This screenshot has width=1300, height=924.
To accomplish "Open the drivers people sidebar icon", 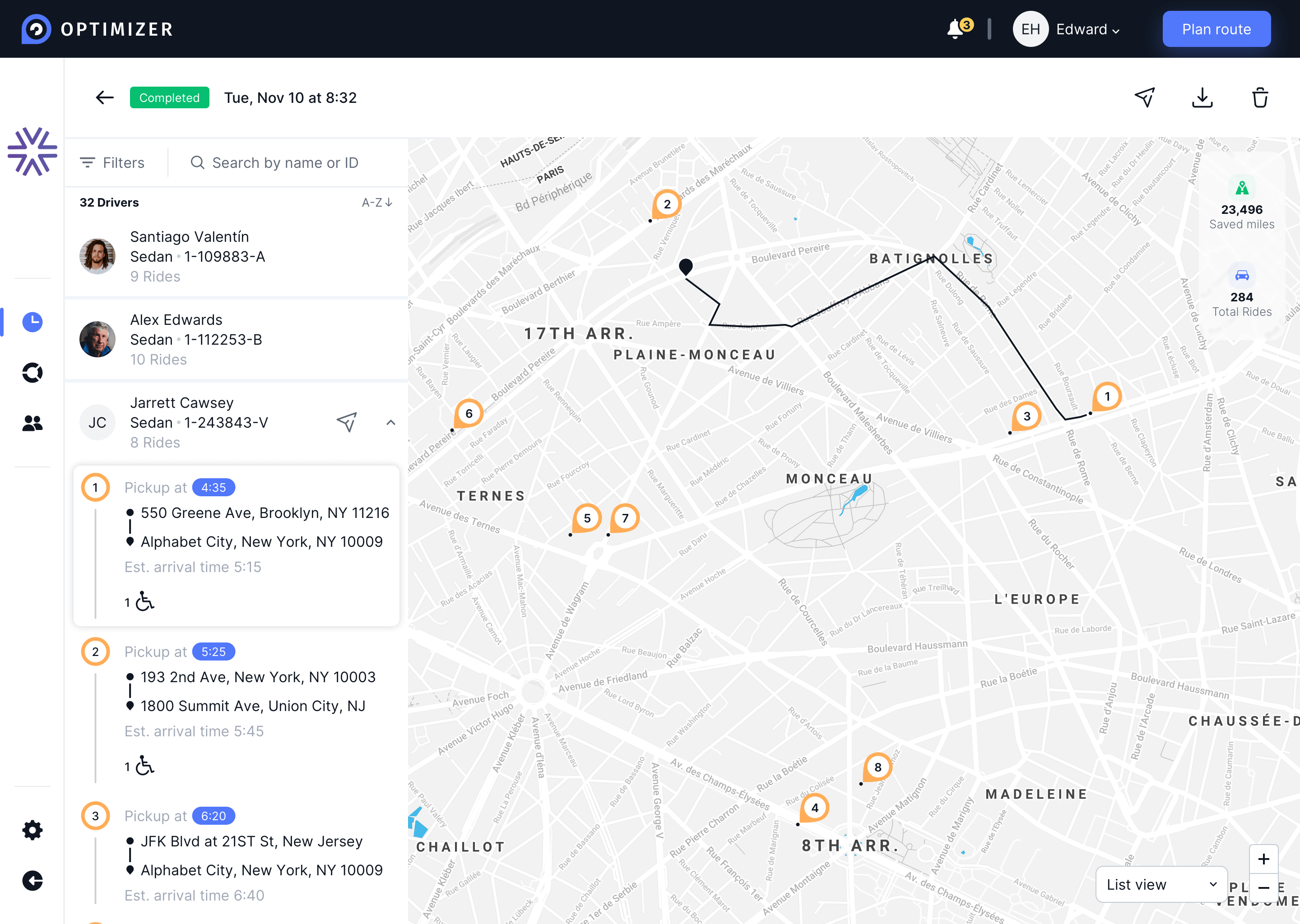I will coord(32,423).
